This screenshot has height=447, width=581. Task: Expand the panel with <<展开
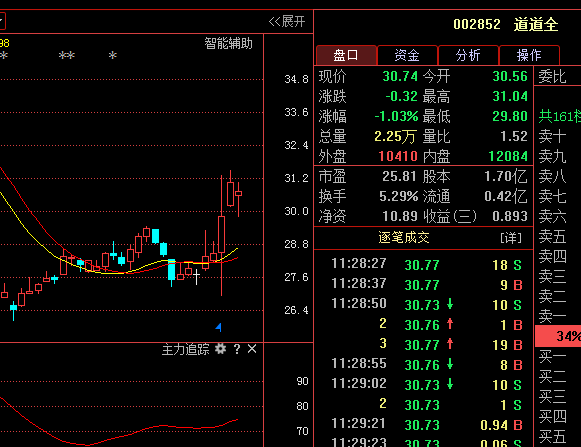287,21
